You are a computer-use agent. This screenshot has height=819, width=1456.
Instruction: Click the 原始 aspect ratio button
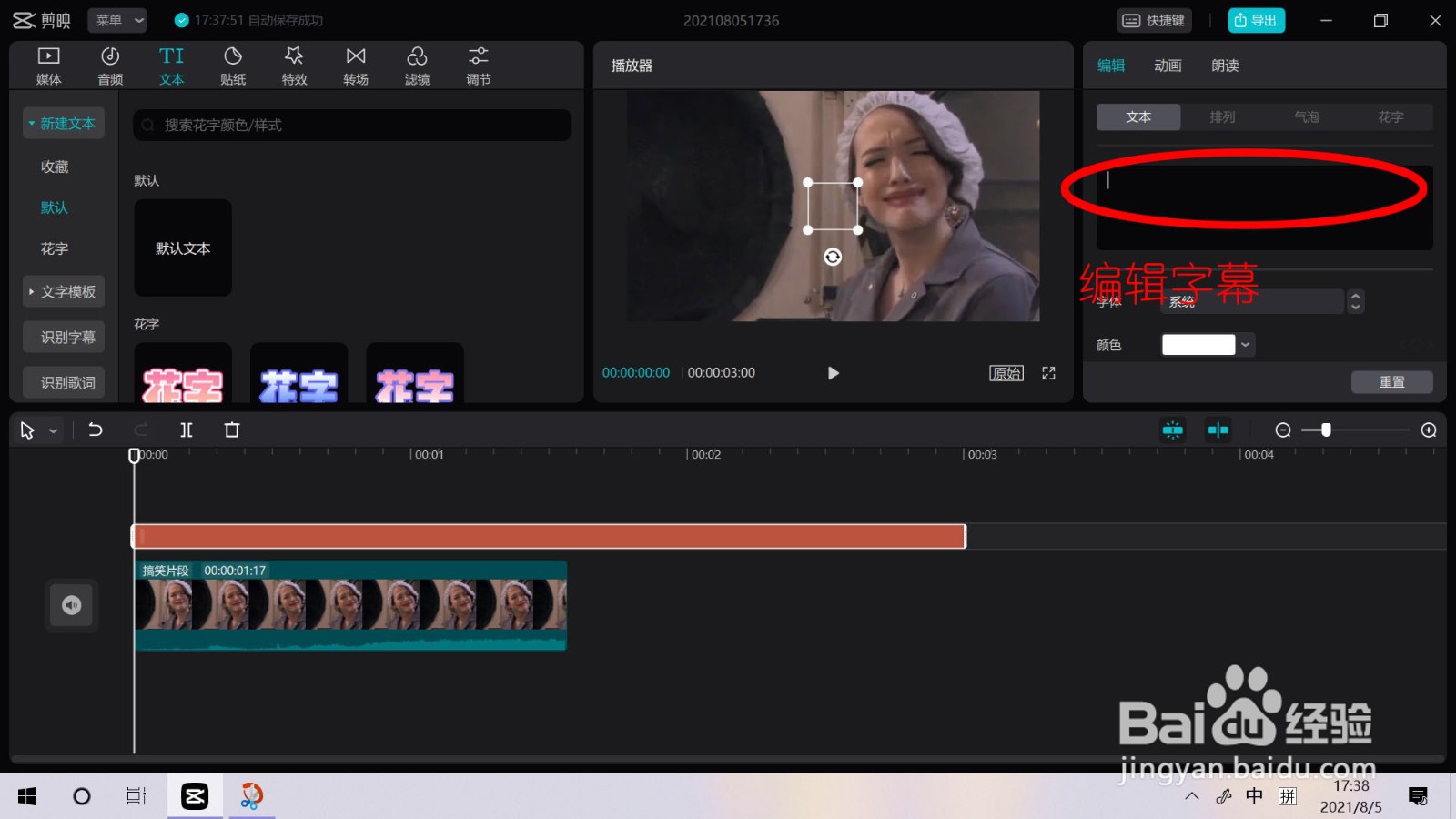(1006, 373)
